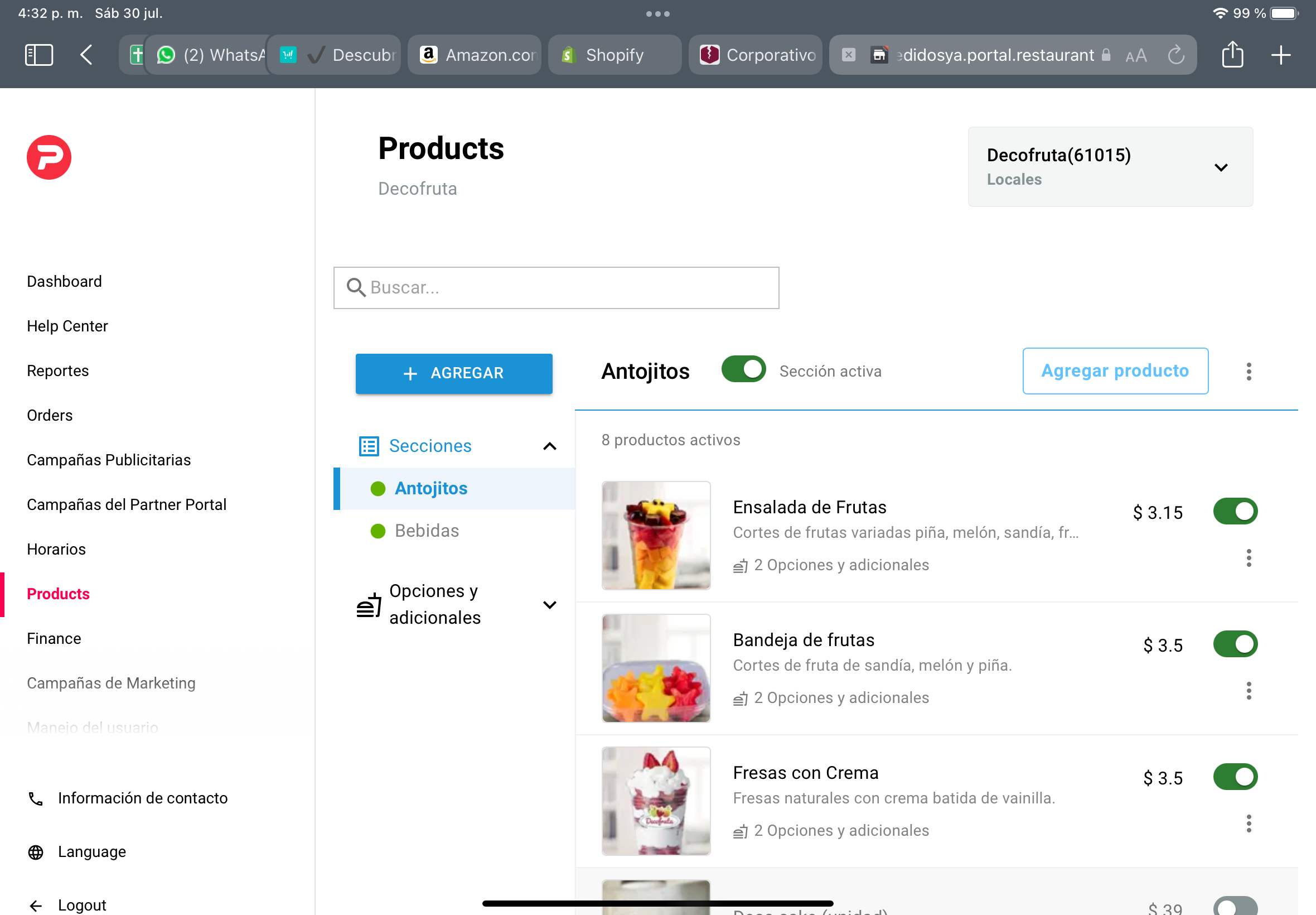Open the AA reader text options
This screenshot has height=915, width=1316.
point(1136,56)
